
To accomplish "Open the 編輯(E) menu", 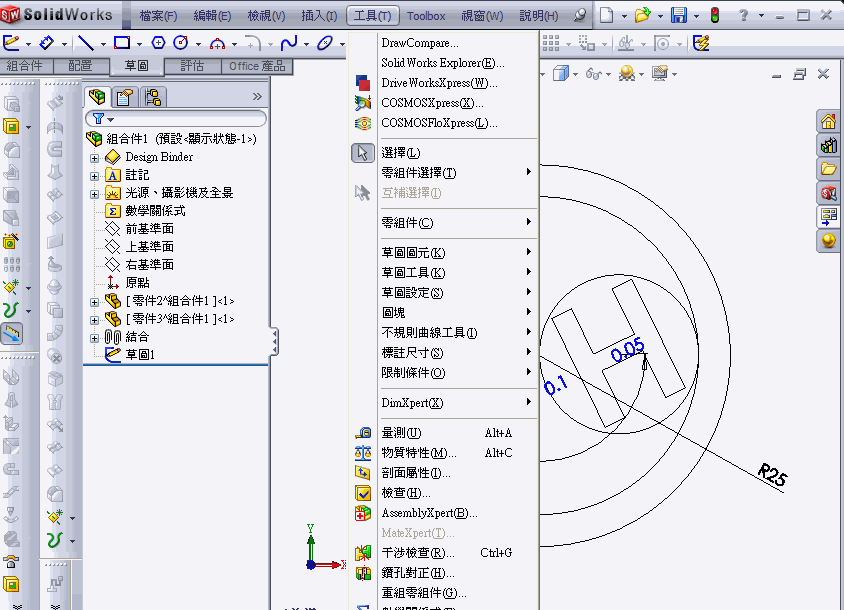I will (212, 16).
